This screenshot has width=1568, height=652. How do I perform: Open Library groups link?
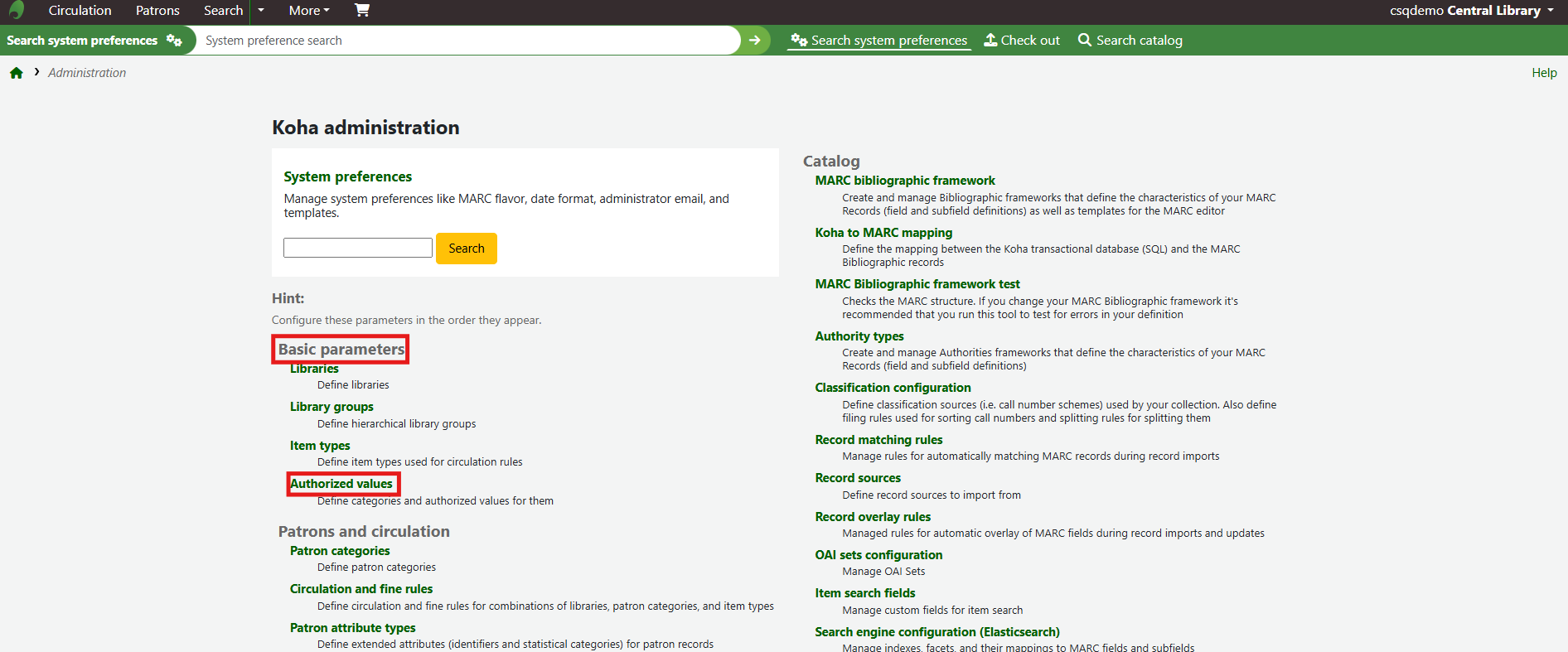332,407
